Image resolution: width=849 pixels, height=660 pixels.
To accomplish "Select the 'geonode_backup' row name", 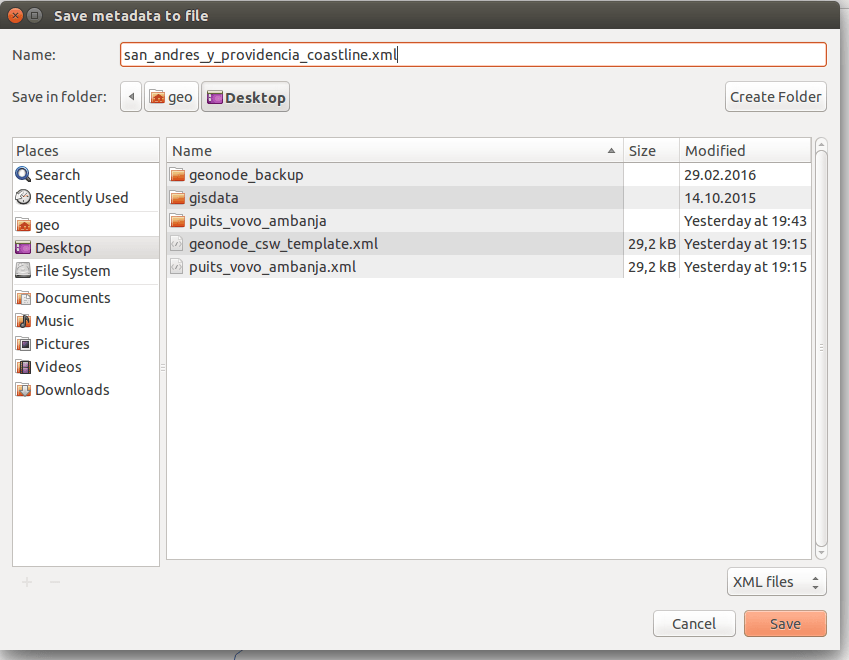I will coord(246,175).
